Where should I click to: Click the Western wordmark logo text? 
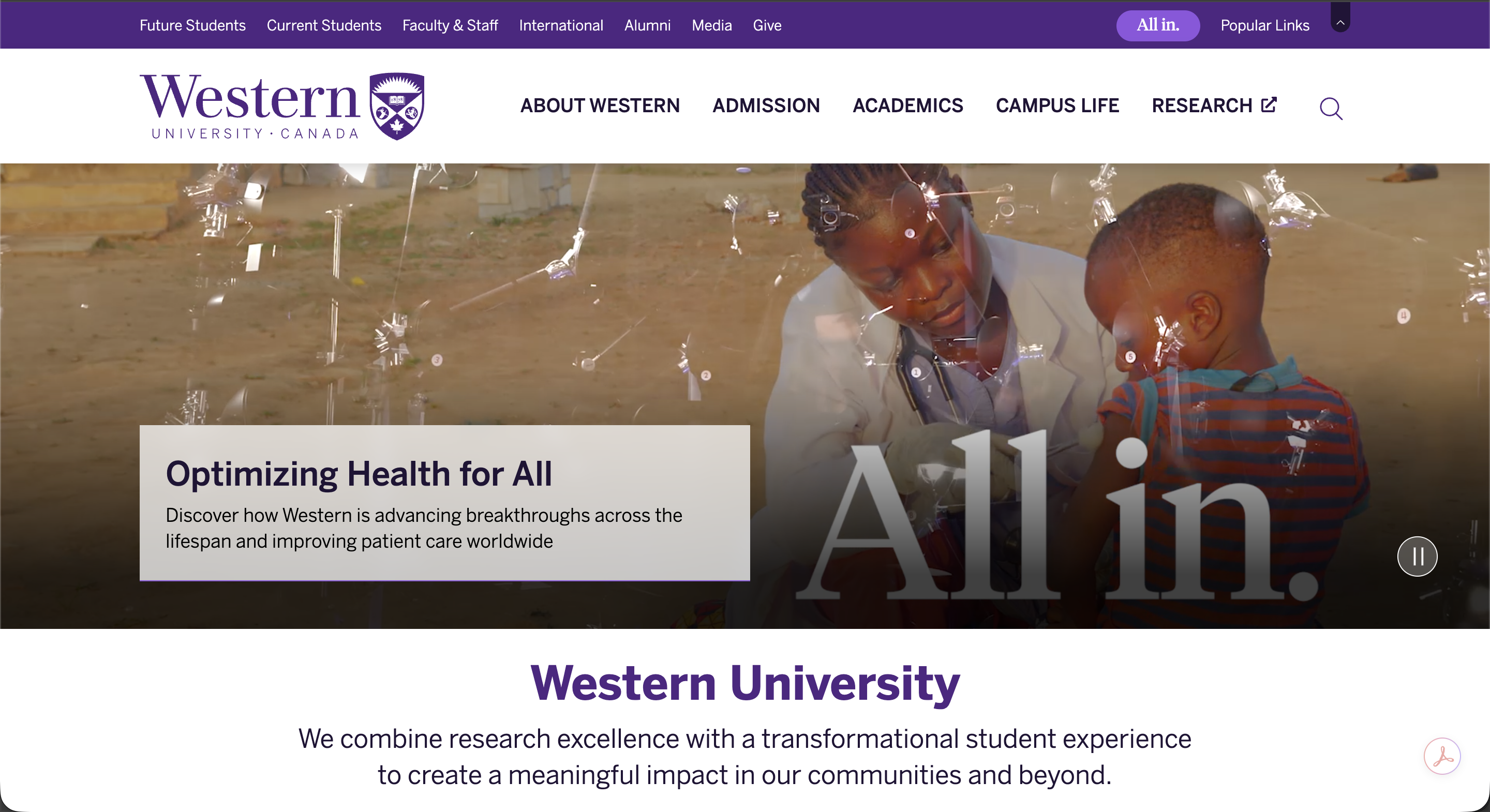(250, 107)
